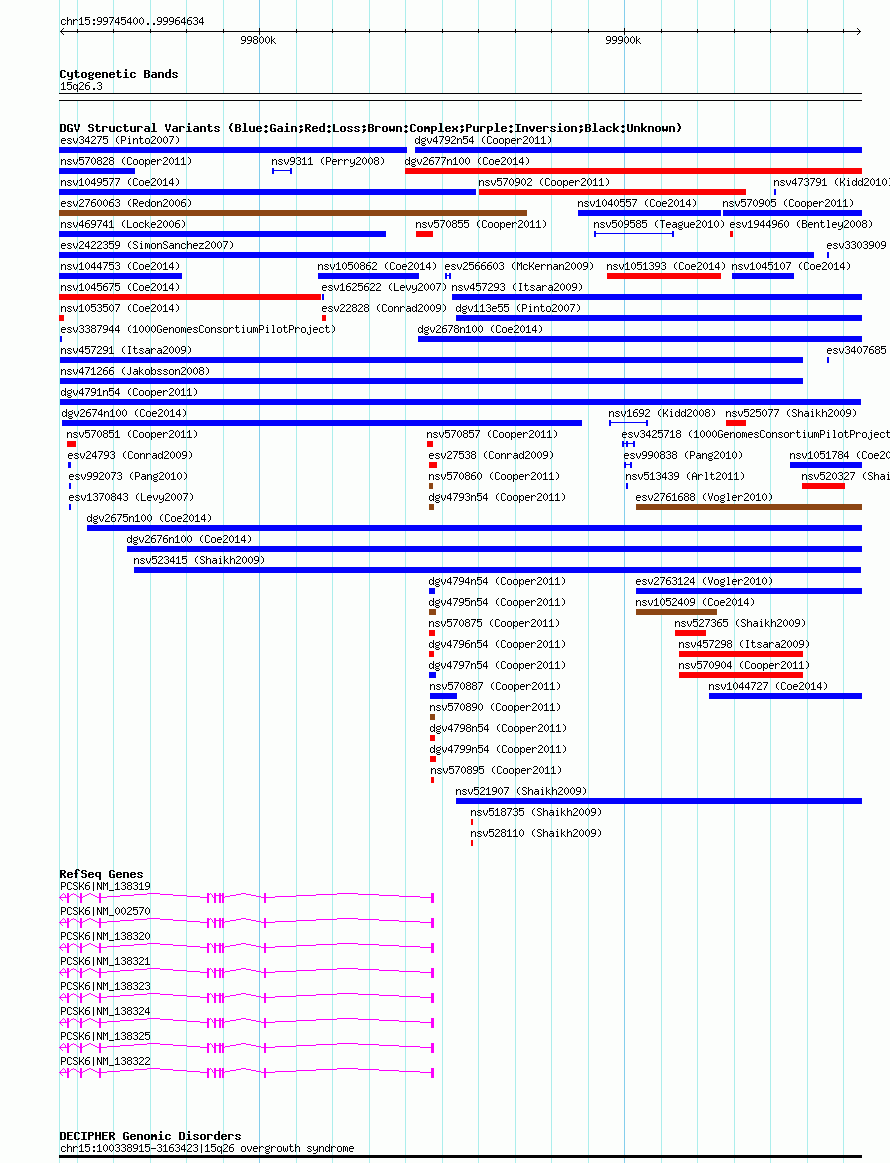Click the nsv518735 (Shaikh2009) label
This screenshot has width=890, height=1163.
point(536,812)
